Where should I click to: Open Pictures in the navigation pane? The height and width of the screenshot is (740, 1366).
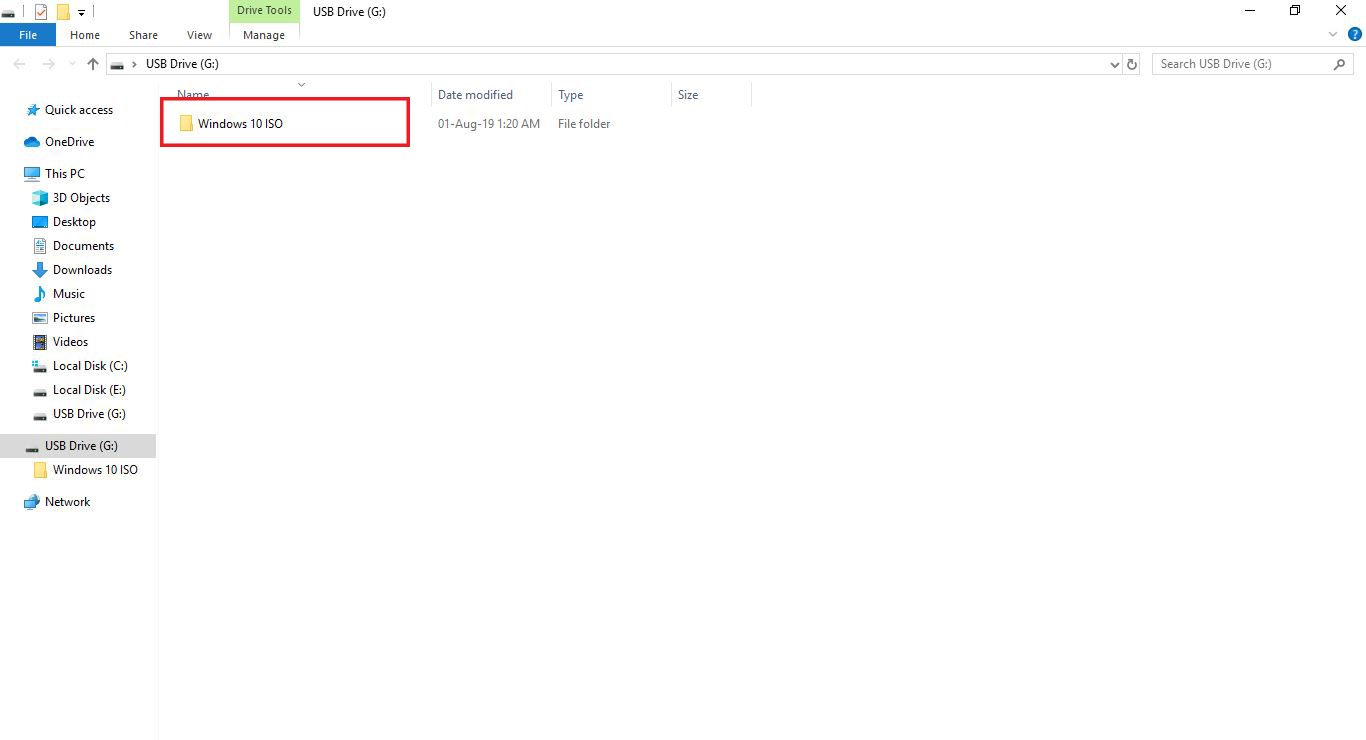(x=74, y=318)
